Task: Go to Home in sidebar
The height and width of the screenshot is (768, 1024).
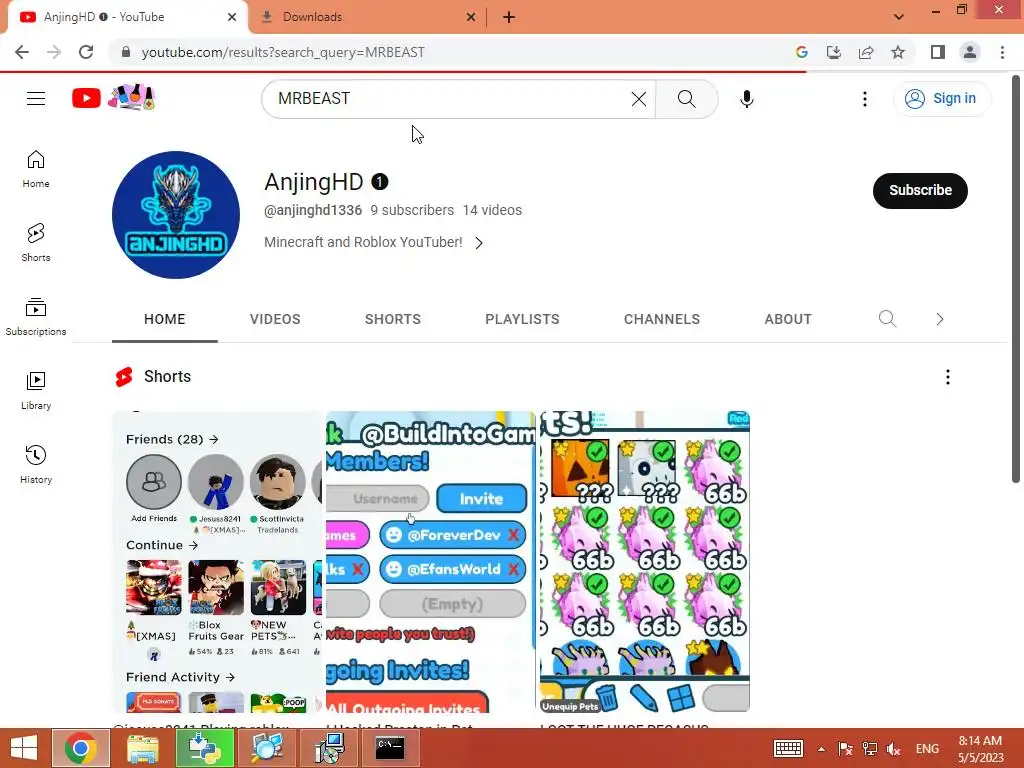Action: click(36, 168)
